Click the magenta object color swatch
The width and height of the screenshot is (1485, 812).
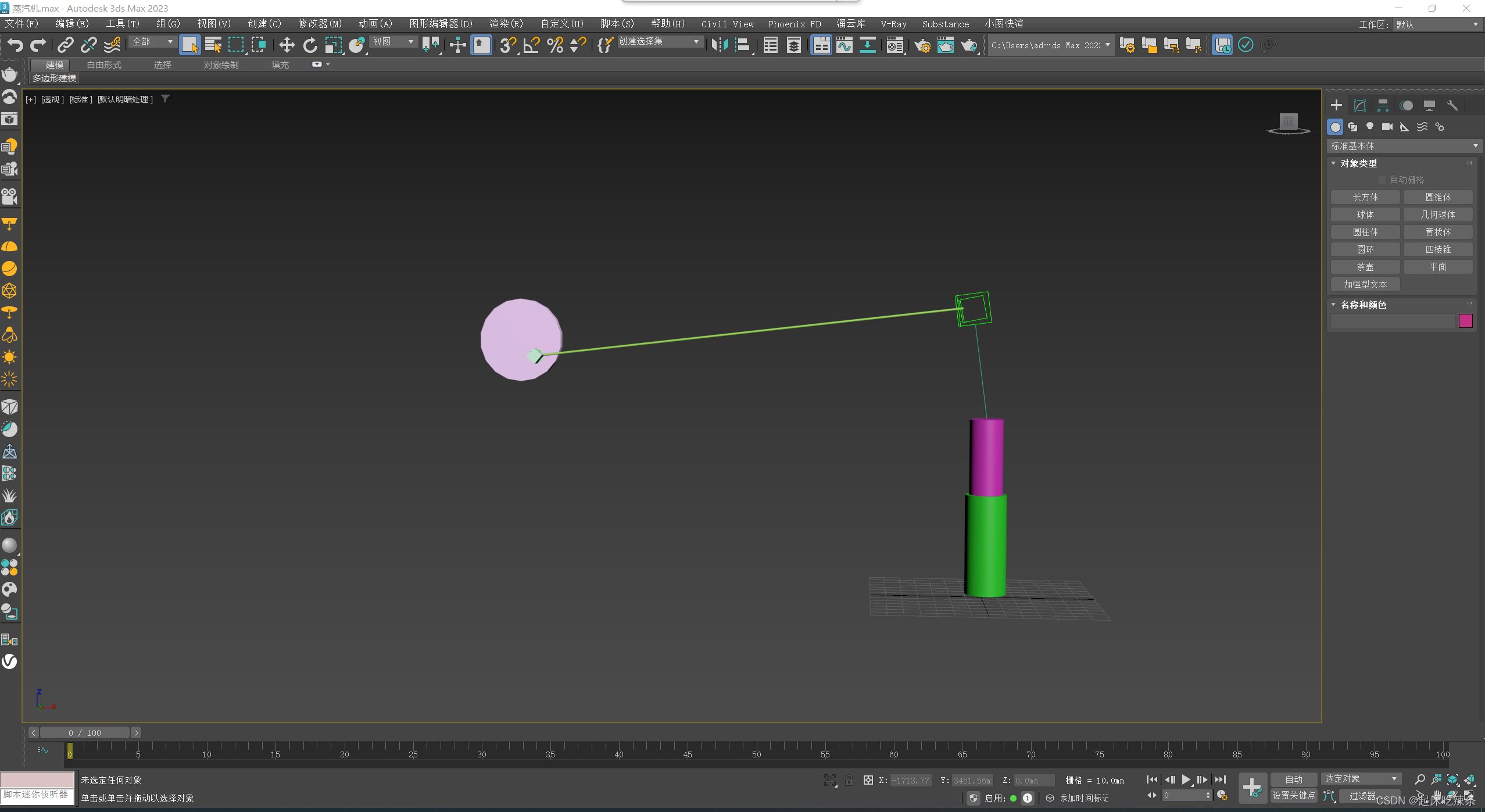pos(1465,321)
